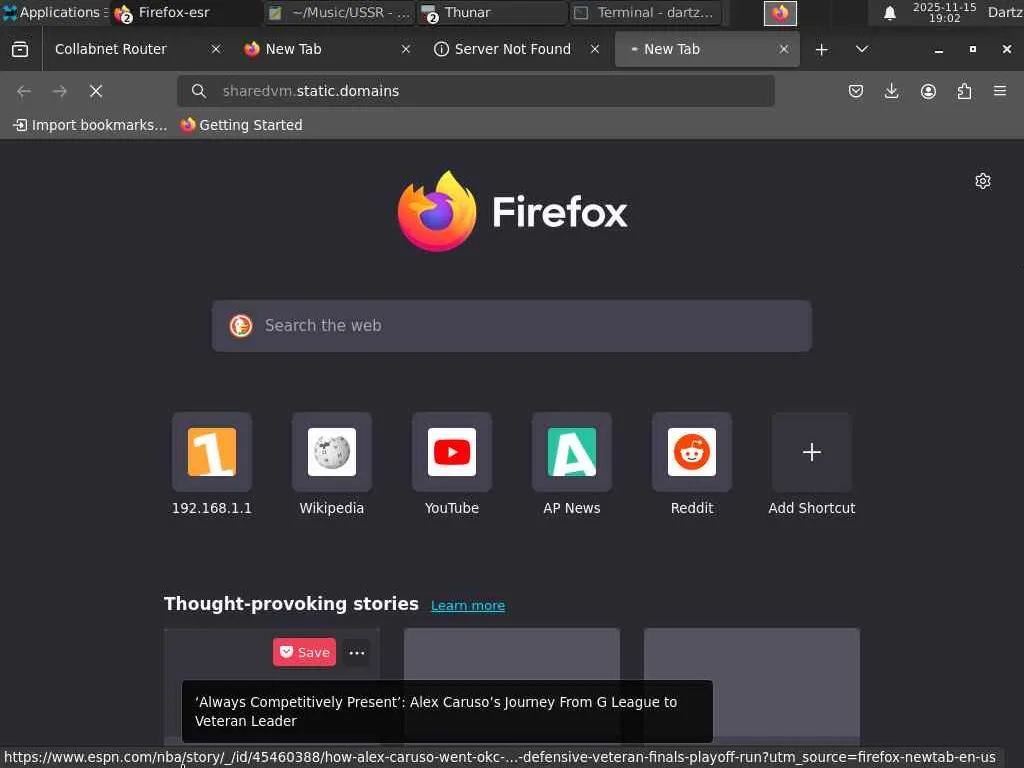
Task: Click the DuckDuckGo icon in search box
Action: [x=241, y=326]
